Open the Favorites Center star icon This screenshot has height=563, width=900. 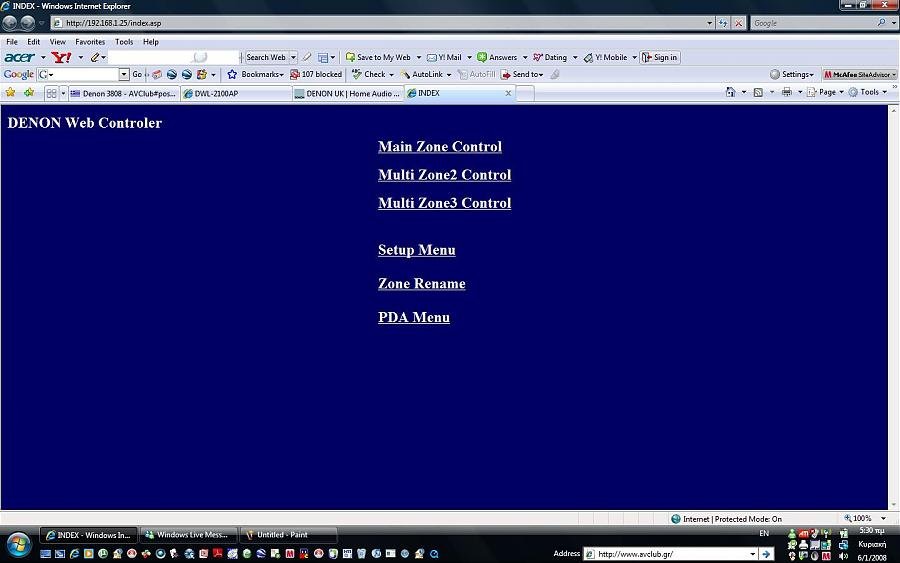click(x=10, y=92)
